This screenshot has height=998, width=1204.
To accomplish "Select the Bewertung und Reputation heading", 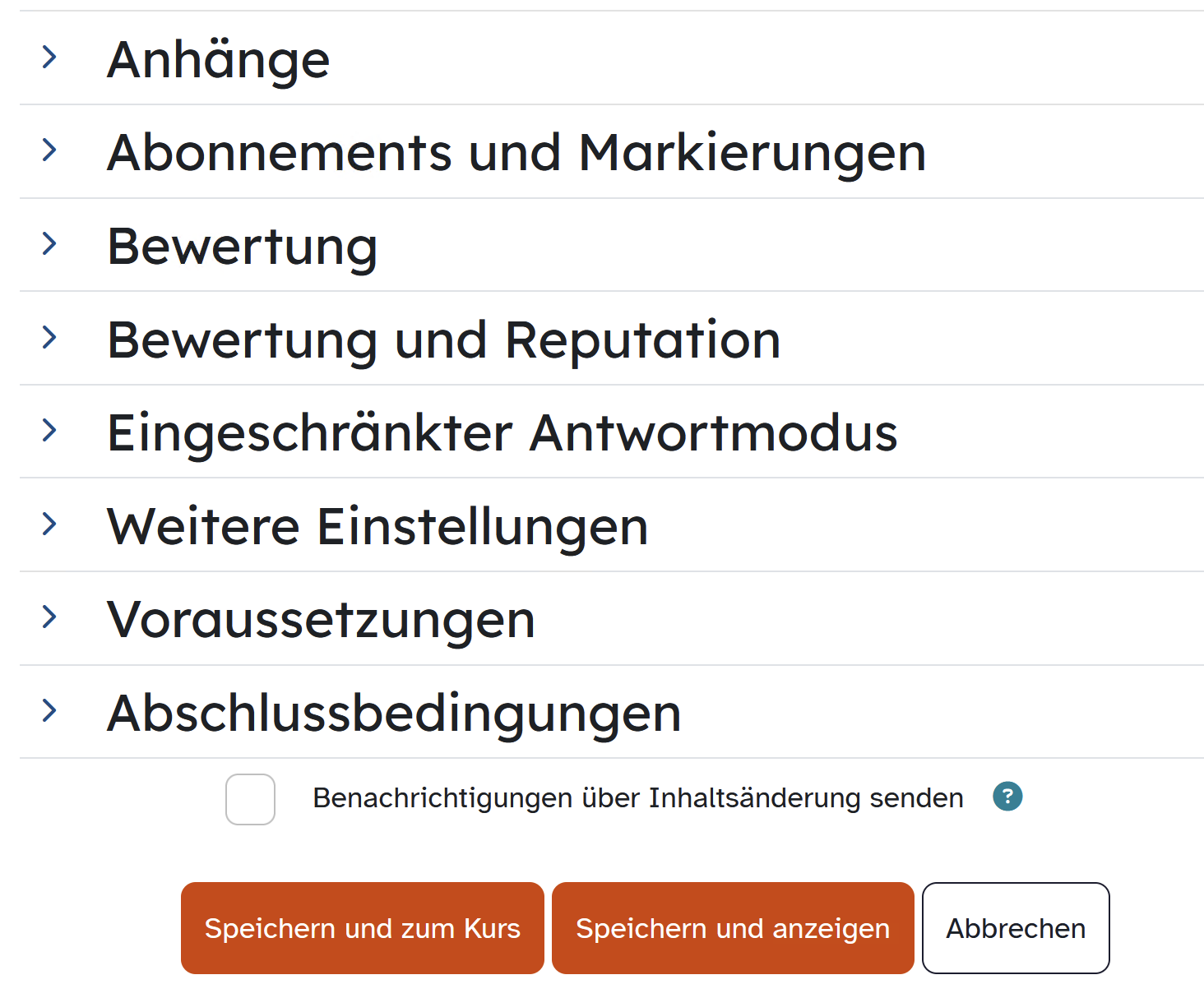I will (444, 340).
